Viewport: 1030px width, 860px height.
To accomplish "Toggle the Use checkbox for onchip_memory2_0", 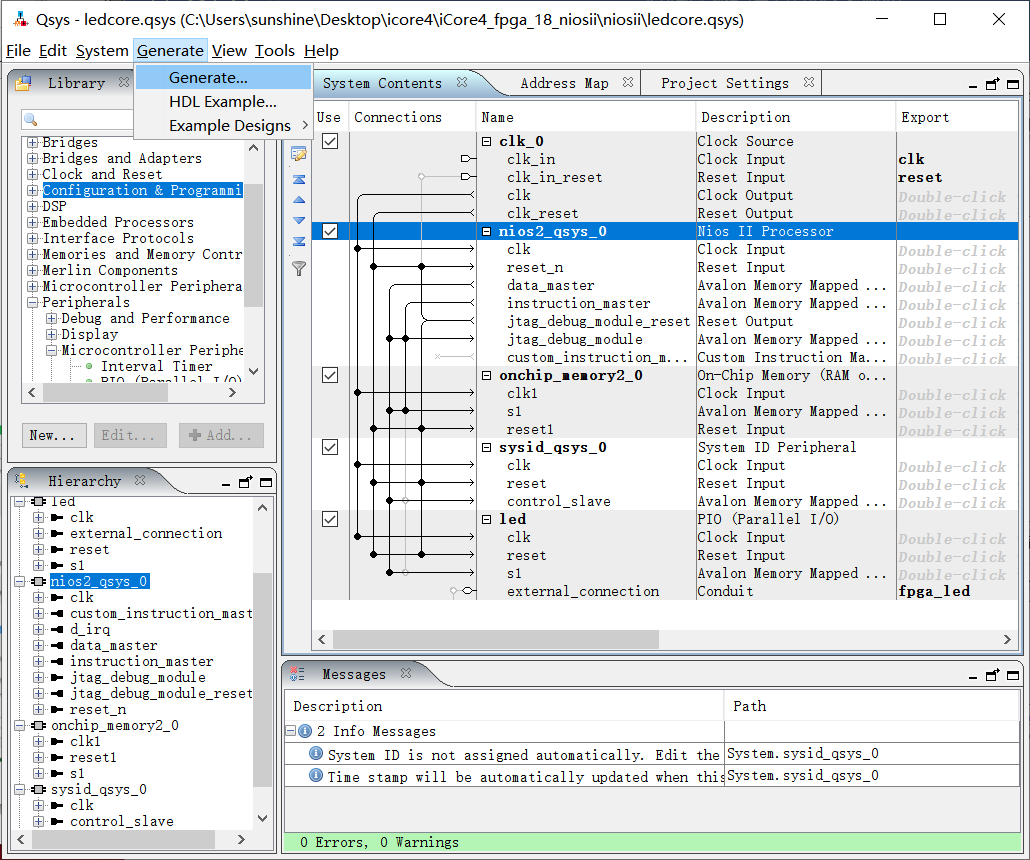I will tap(330, 376).
